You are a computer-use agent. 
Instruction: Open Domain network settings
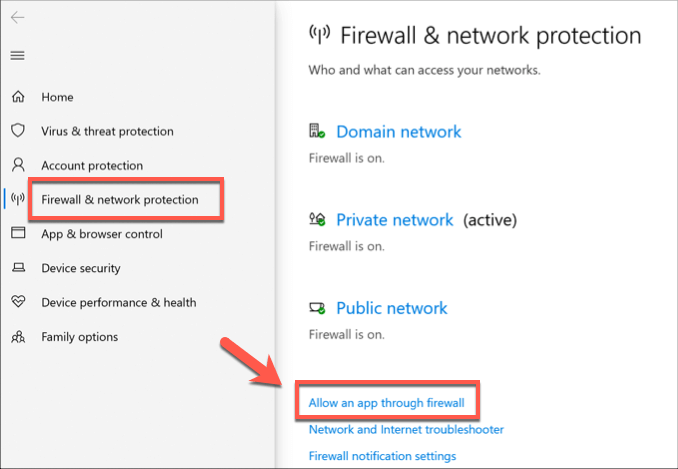pos(398,132)
